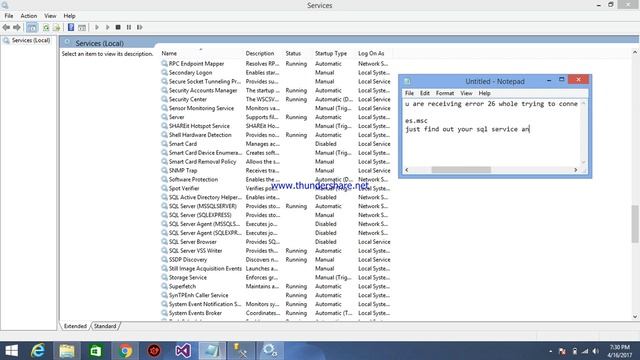Click the Stop Service toolbar icon
This screenshot has width=640, height=360.
click(118, 27)
